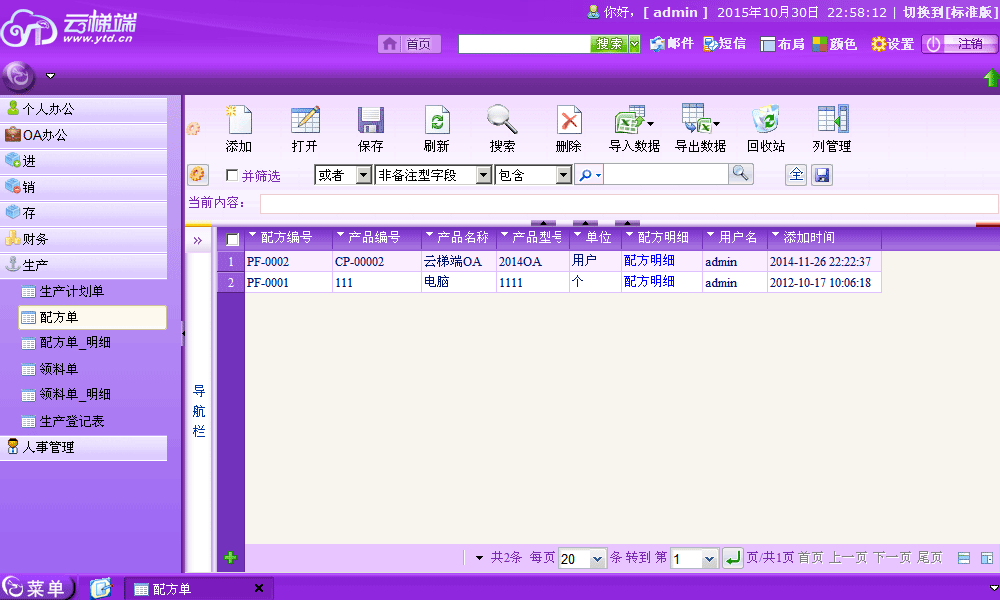The image size is (1000, 600).
Task: Close the 配方单 tab
Action: tap(259, 588)
